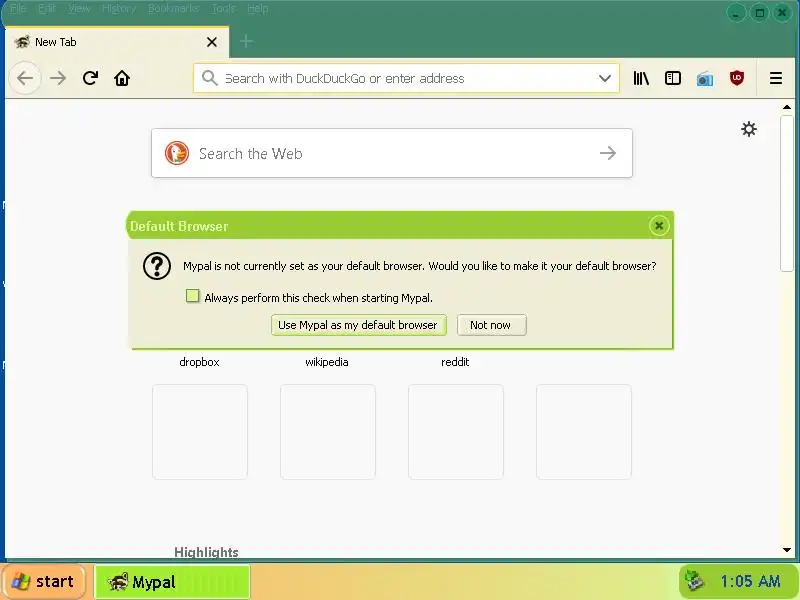The height and width of the screenshot is (600, 800).
Task: Show sidebars icon in toolbar
Action: [672, 78]
